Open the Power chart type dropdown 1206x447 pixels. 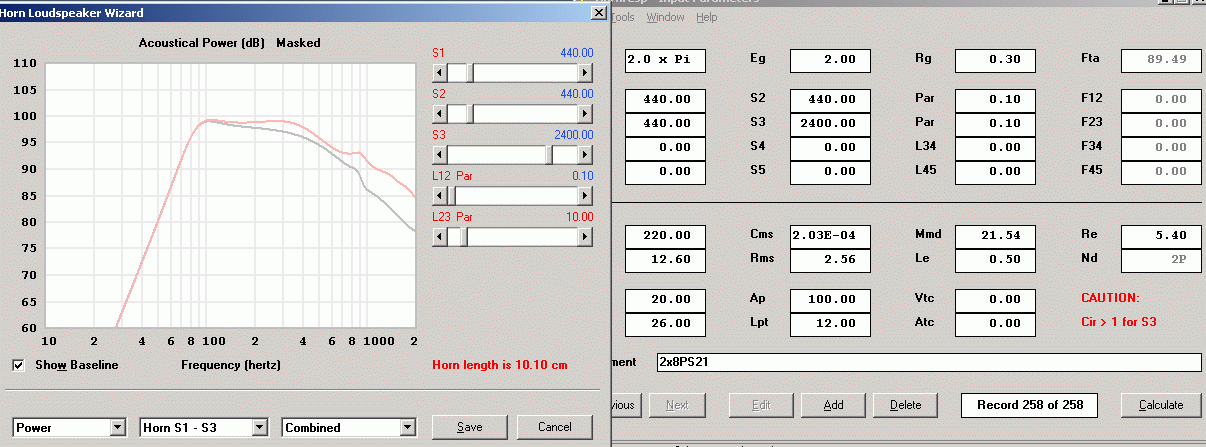[x=118, y=427]
